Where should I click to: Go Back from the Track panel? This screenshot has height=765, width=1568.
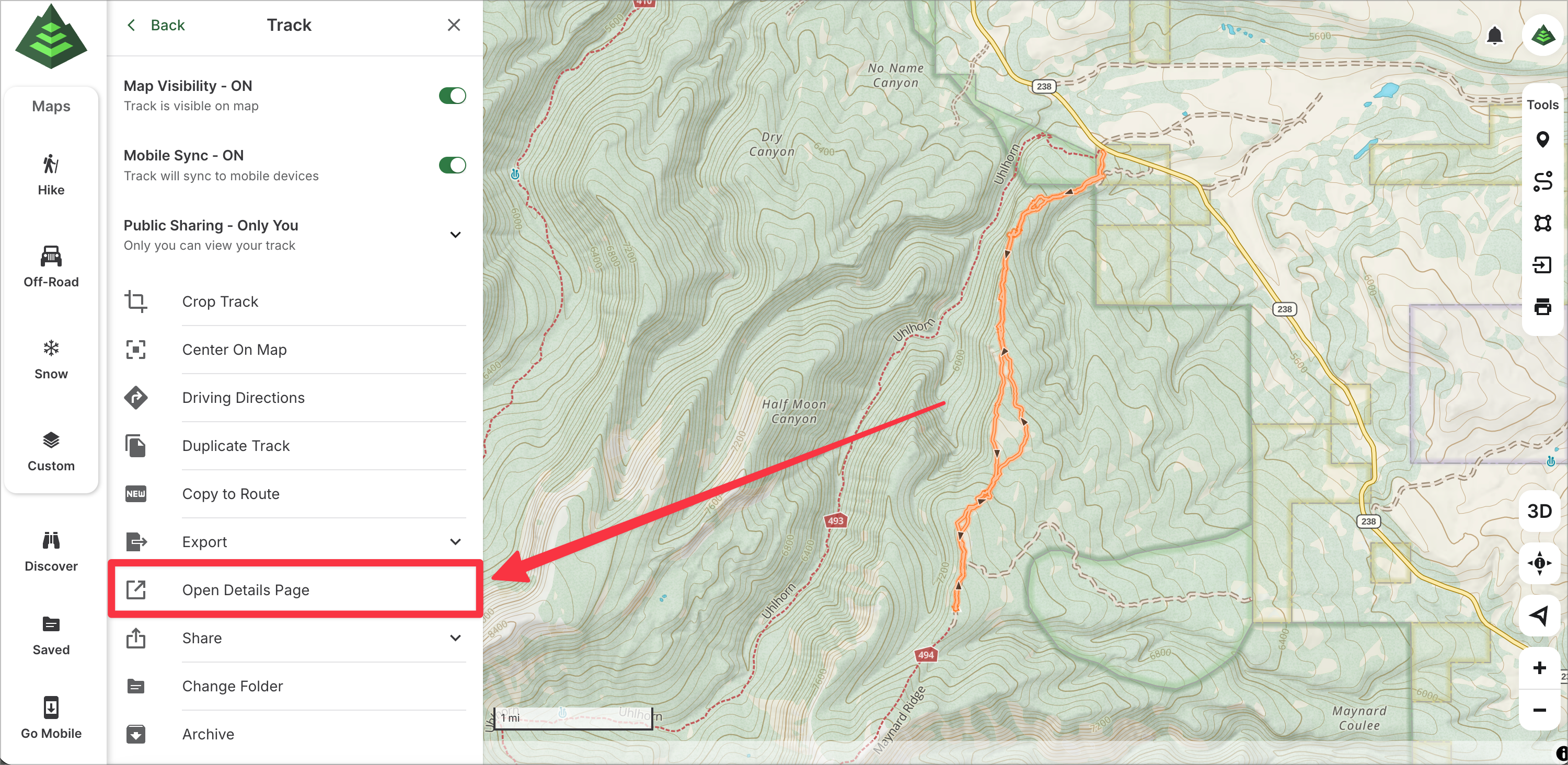(x=156, y=25)
